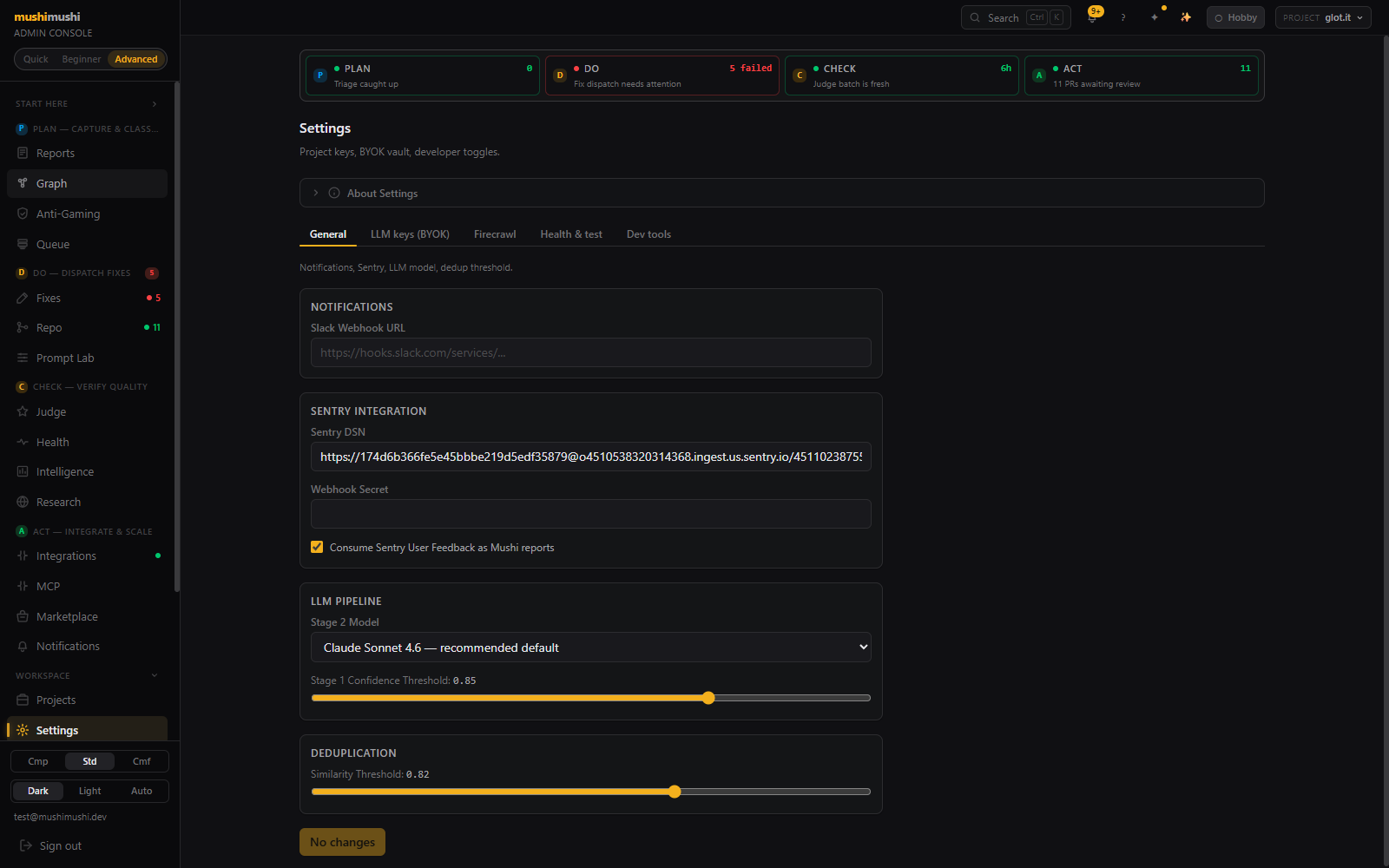
Task: Collapse the WORKSPACE section
Action: [87, 675]
